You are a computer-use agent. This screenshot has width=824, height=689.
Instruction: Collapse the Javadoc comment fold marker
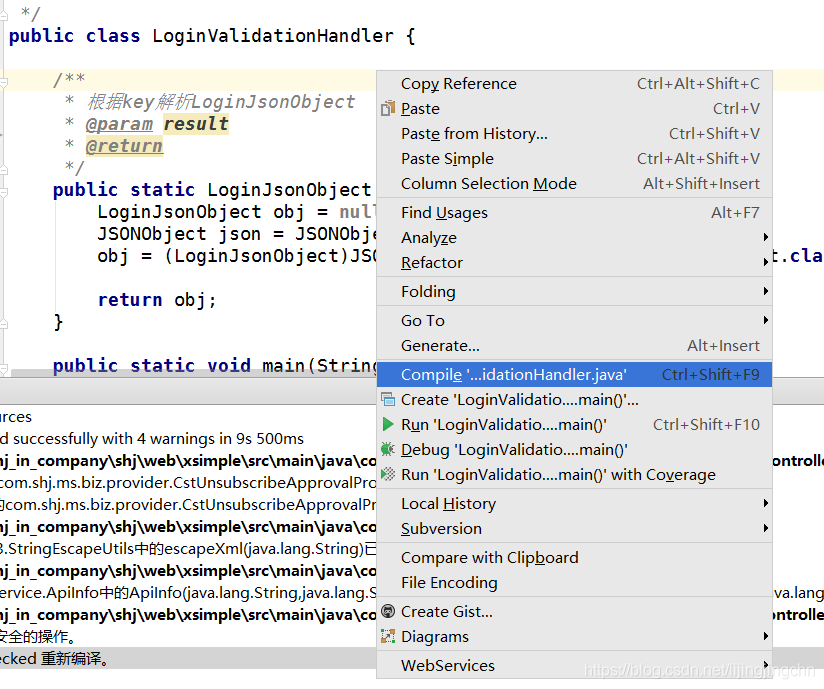(4, 82)
